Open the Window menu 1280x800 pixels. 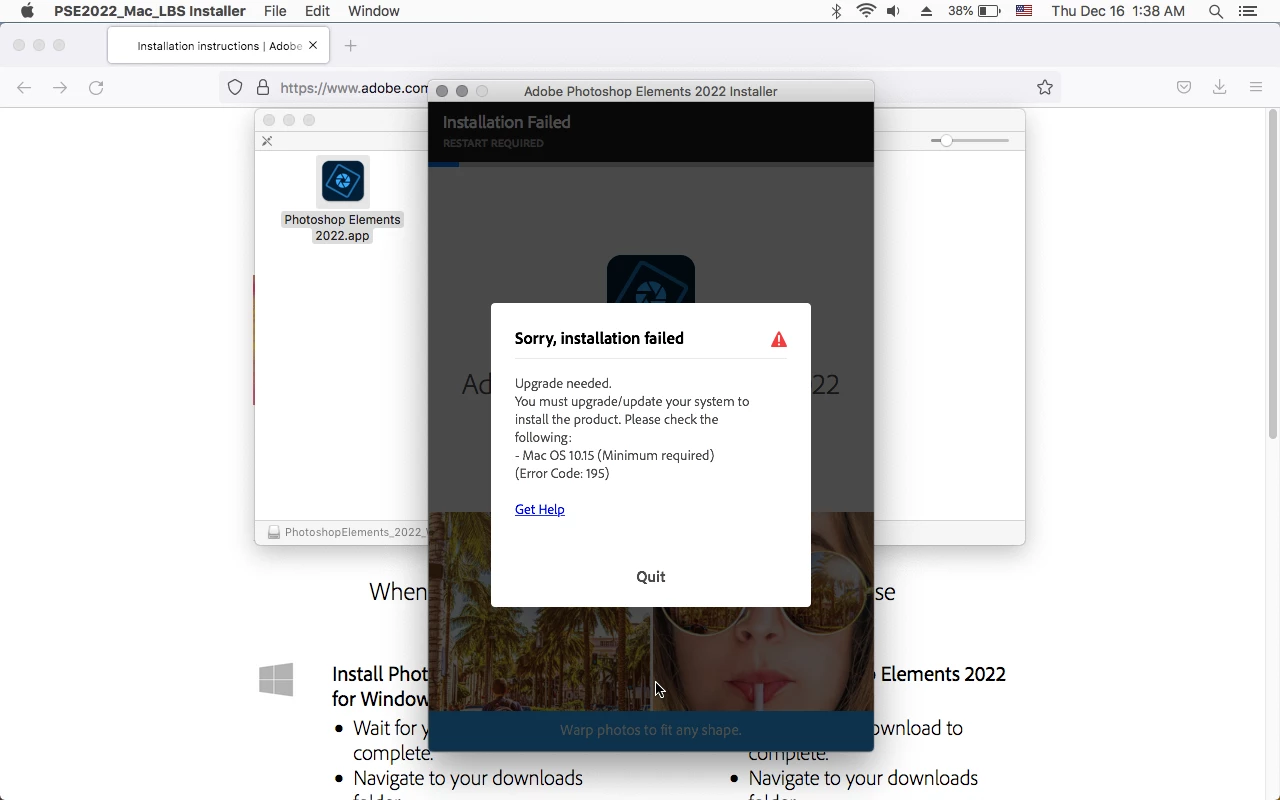point(374,11)
